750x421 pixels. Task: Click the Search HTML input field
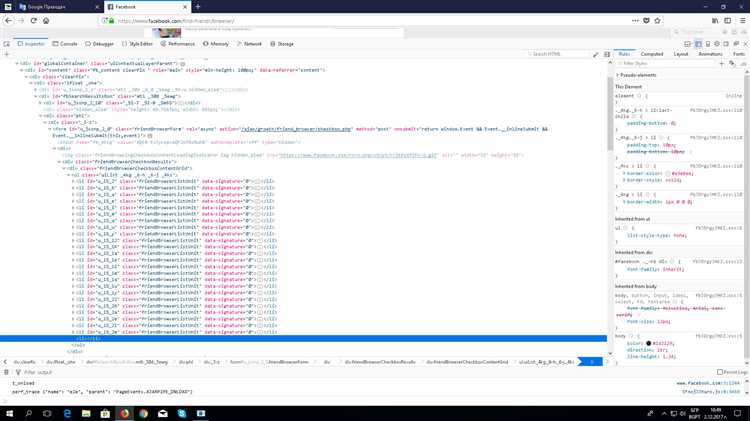(x=558, y=54)
